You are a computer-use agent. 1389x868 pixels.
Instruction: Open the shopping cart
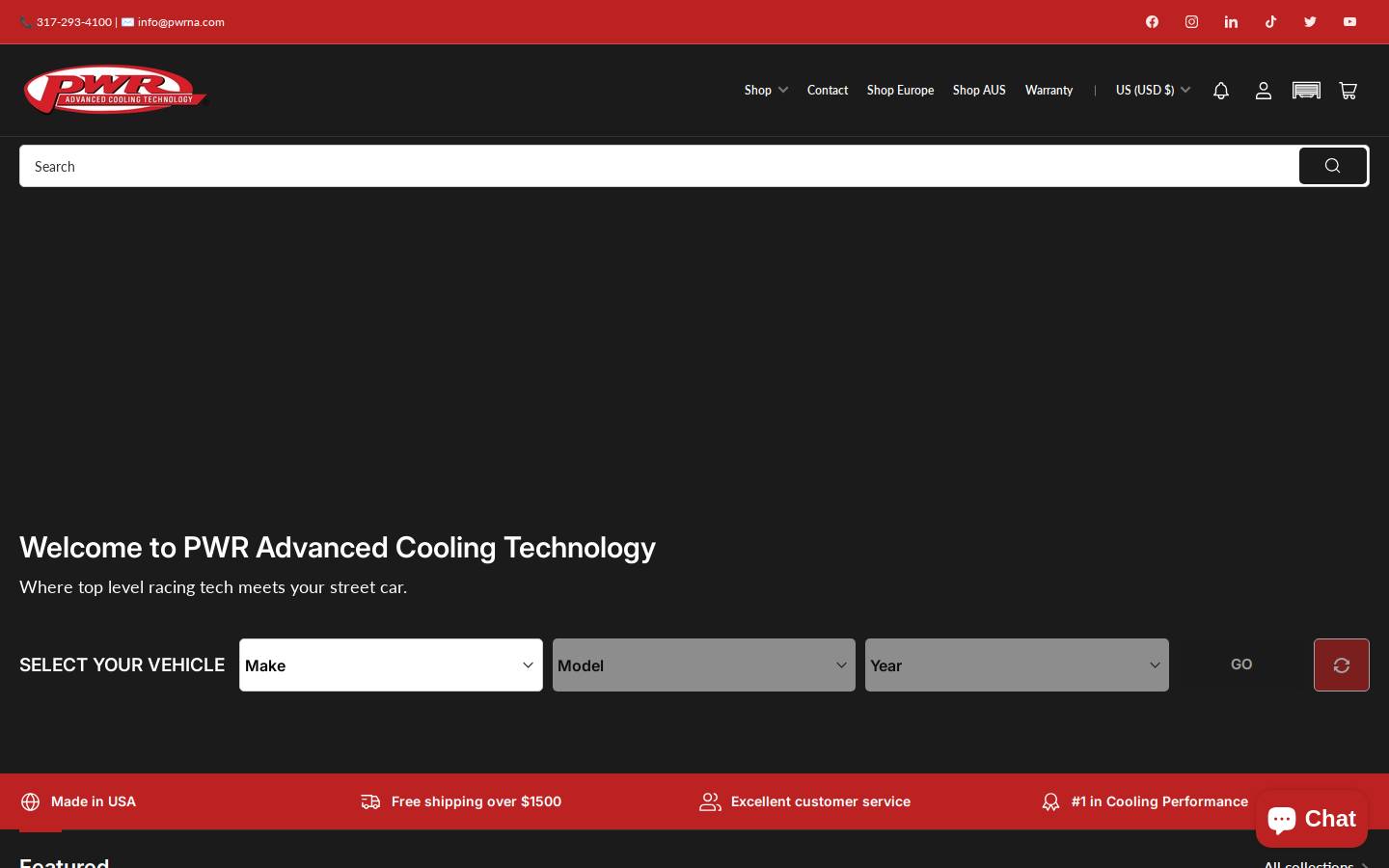[1348, 90]
